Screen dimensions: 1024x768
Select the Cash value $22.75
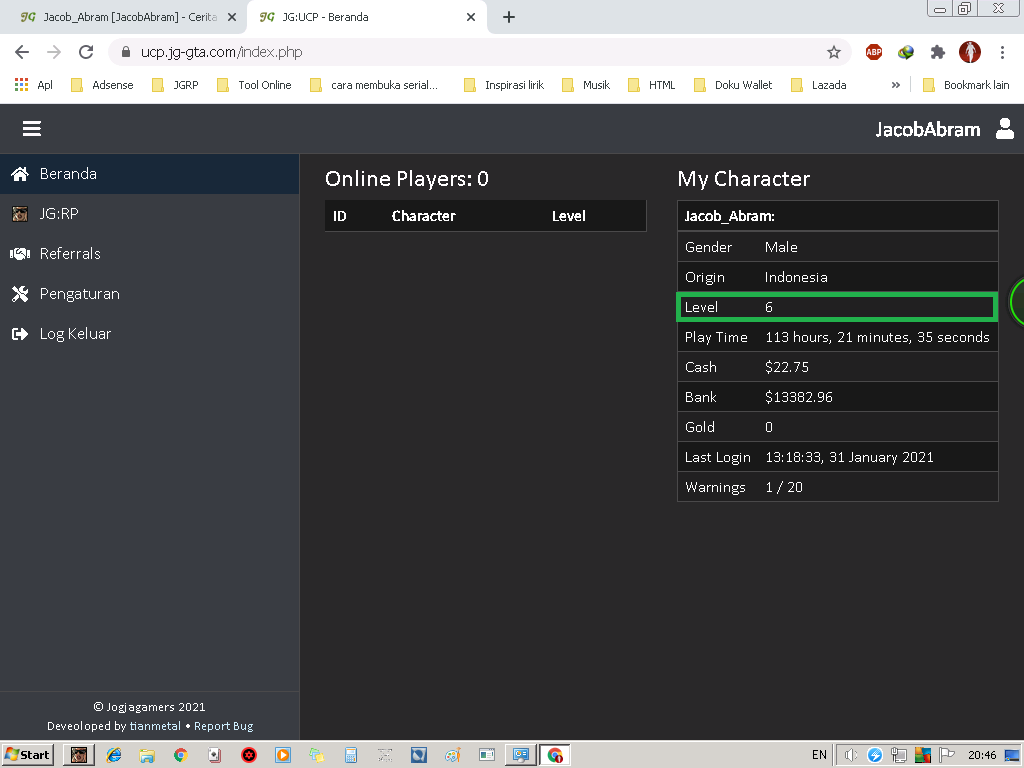[786, 367]
